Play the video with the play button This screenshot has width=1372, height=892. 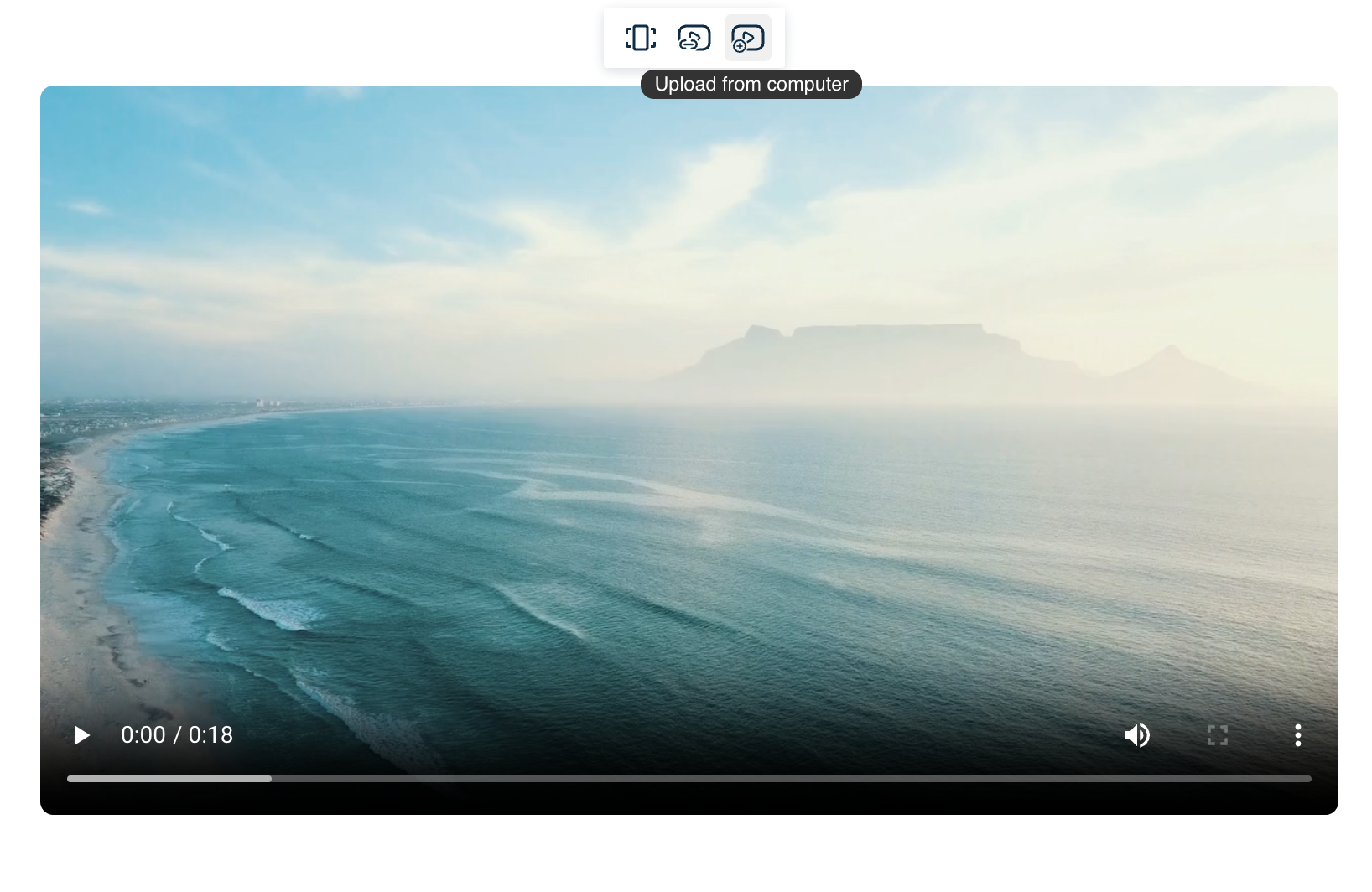(81, 735)
